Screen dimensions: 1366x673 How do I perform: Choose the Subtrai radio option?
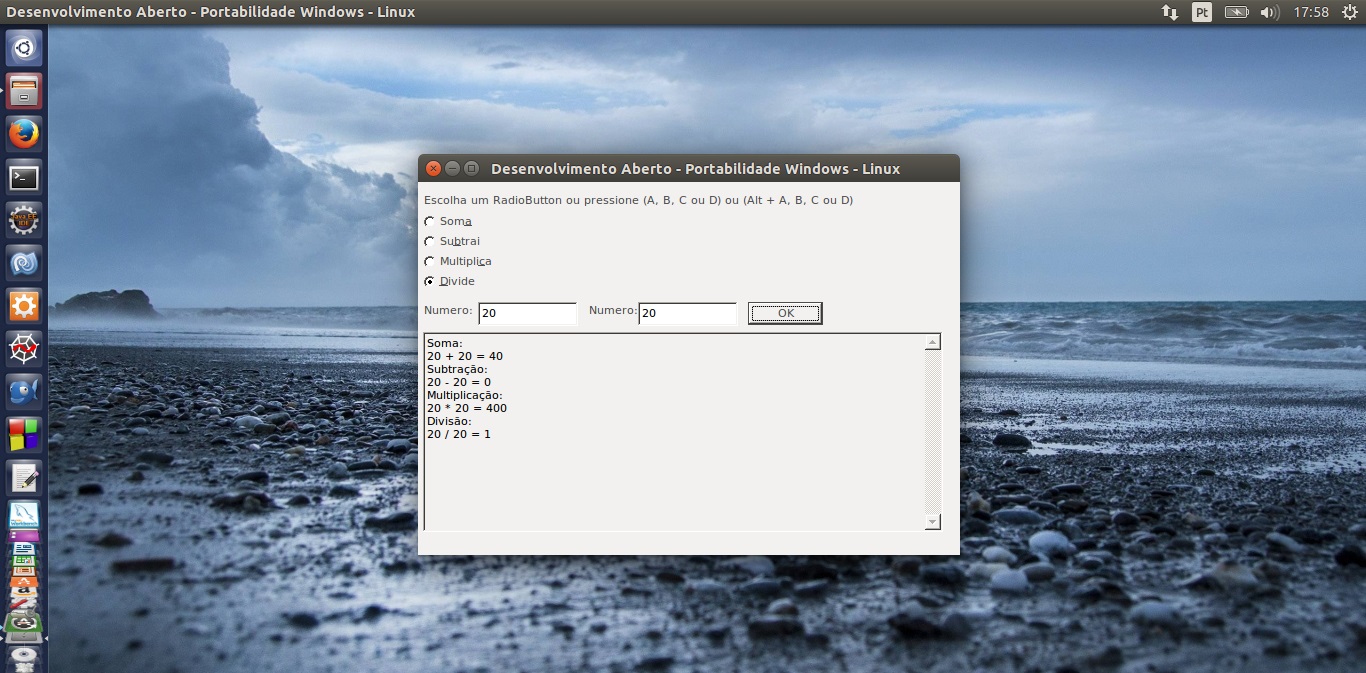tap(430, 242)
